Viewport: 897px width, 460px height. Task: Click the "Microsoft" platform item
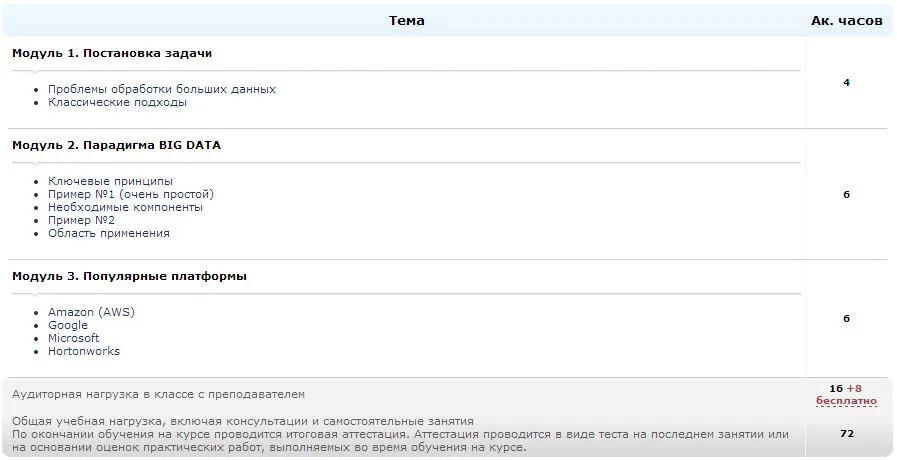[74, 338]
